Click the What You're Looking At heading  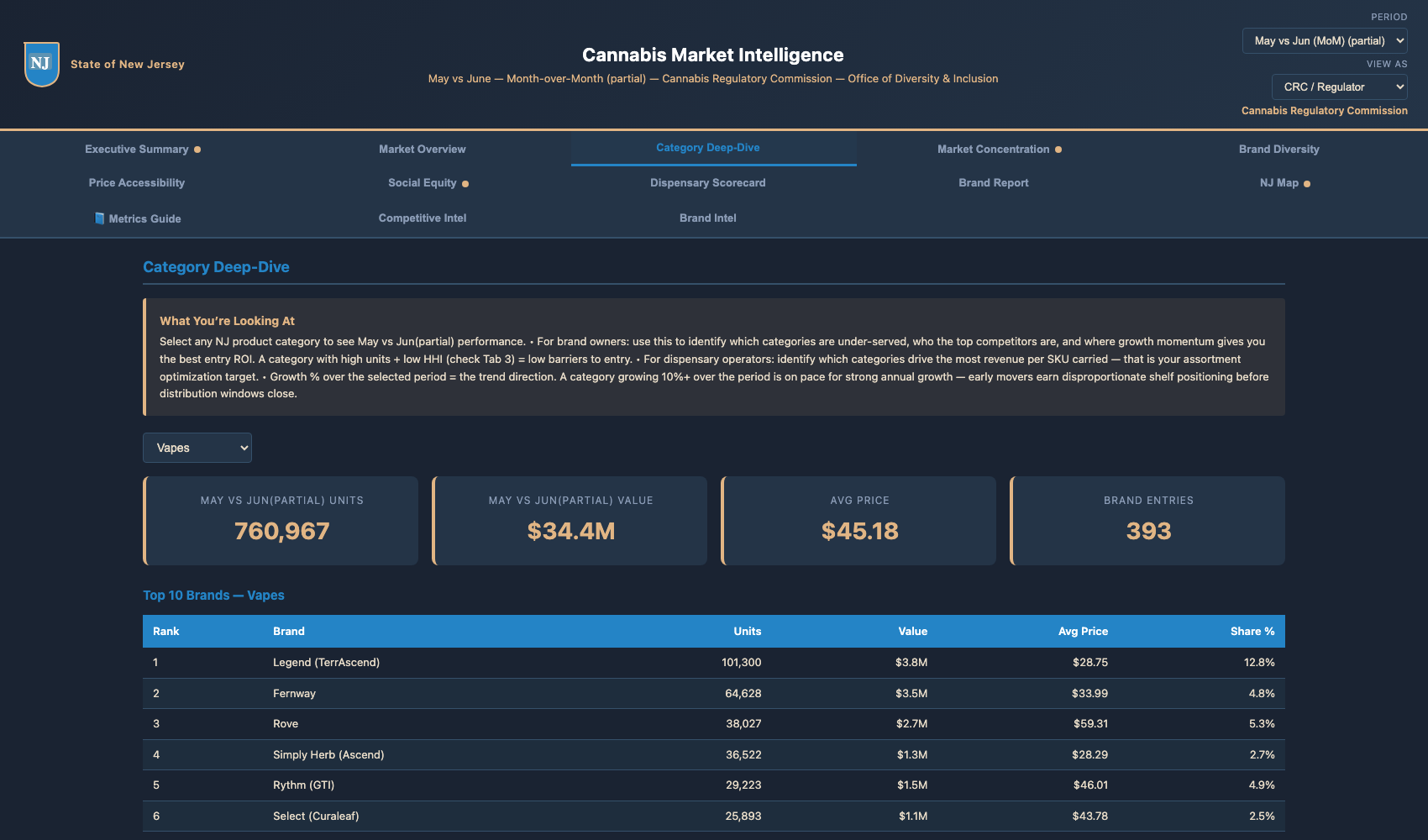pos(227,321)
